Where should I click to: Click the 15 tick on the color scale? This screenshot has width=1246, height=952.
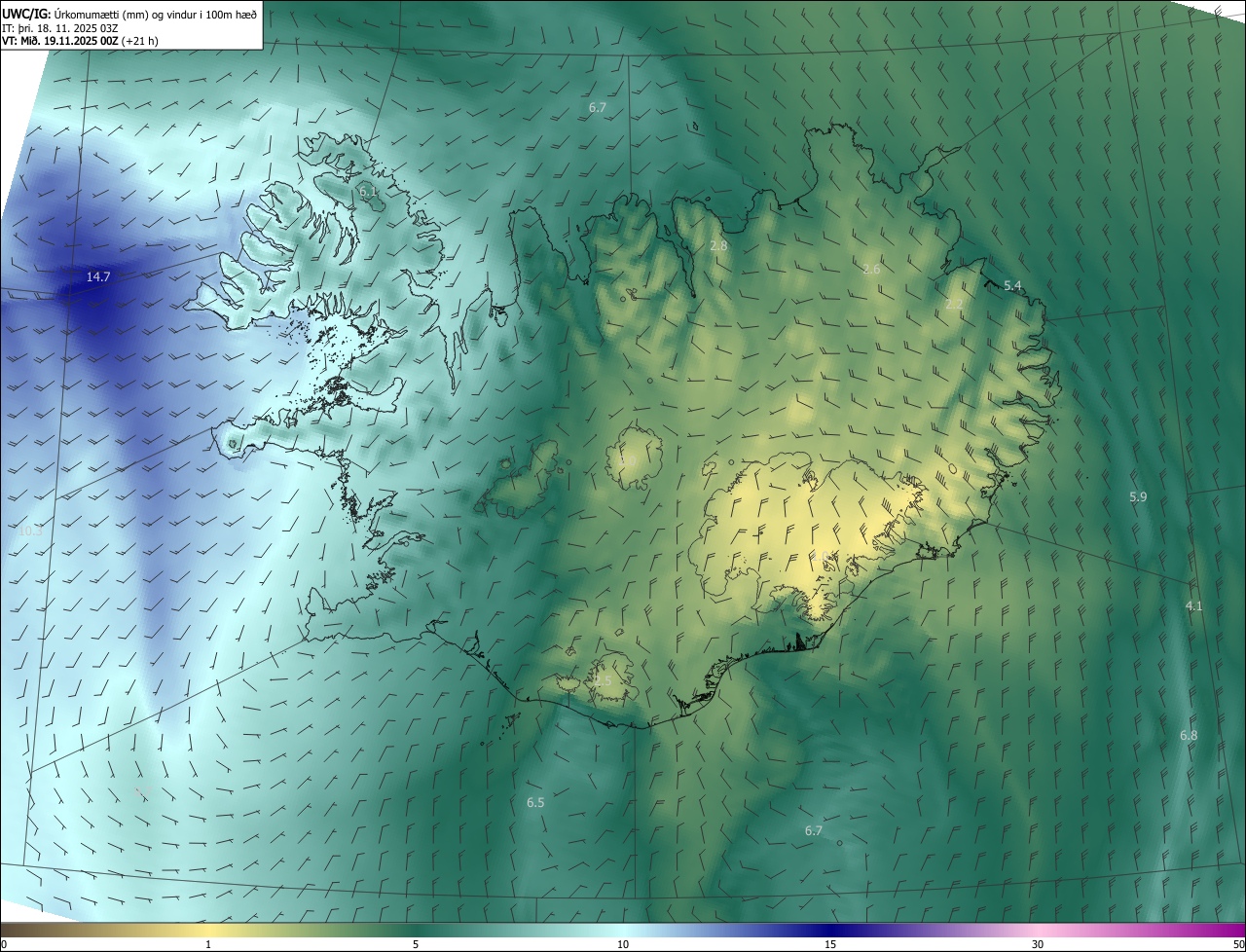pos(830,944)
